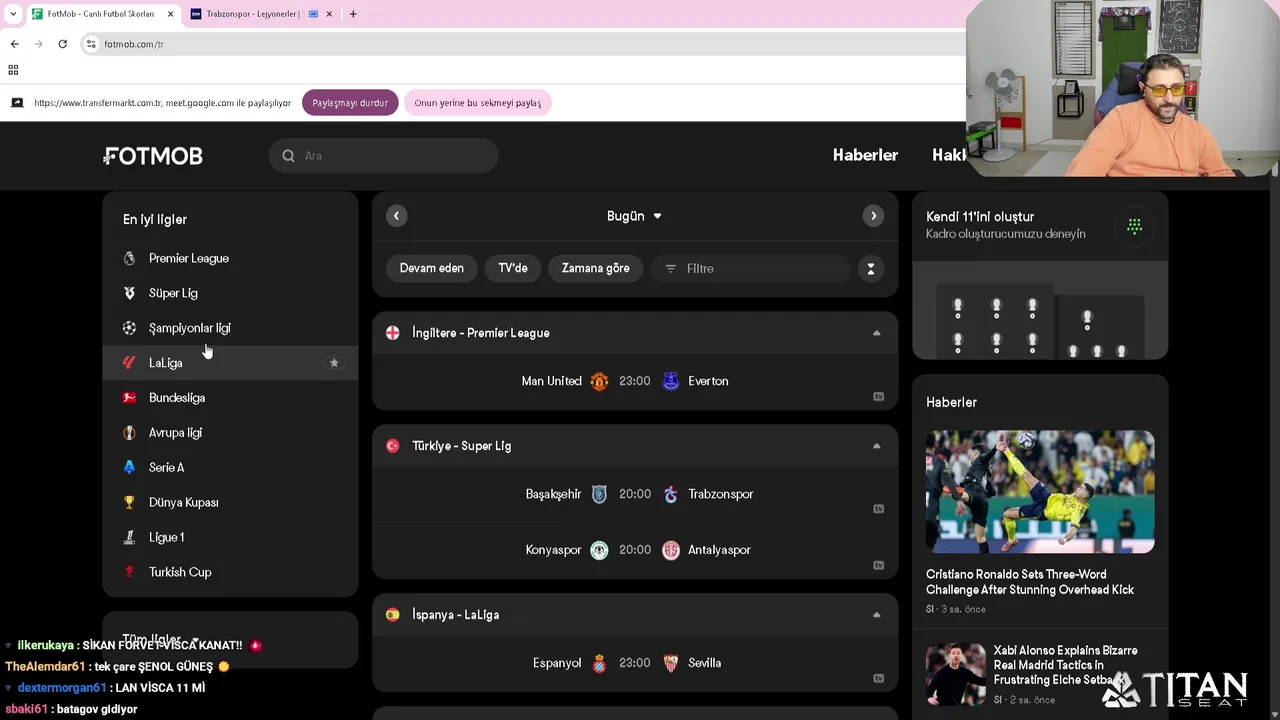1280x720 pixels.
Task: Click the search magnifier icon
Action: point(288,156)
